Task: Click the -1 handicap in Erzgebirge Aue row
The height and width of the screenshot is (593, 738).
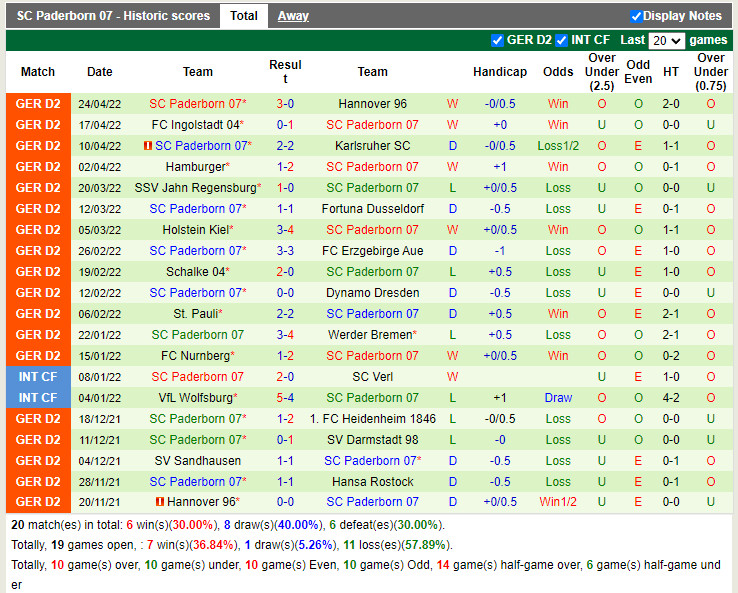Action: (500, 251)
